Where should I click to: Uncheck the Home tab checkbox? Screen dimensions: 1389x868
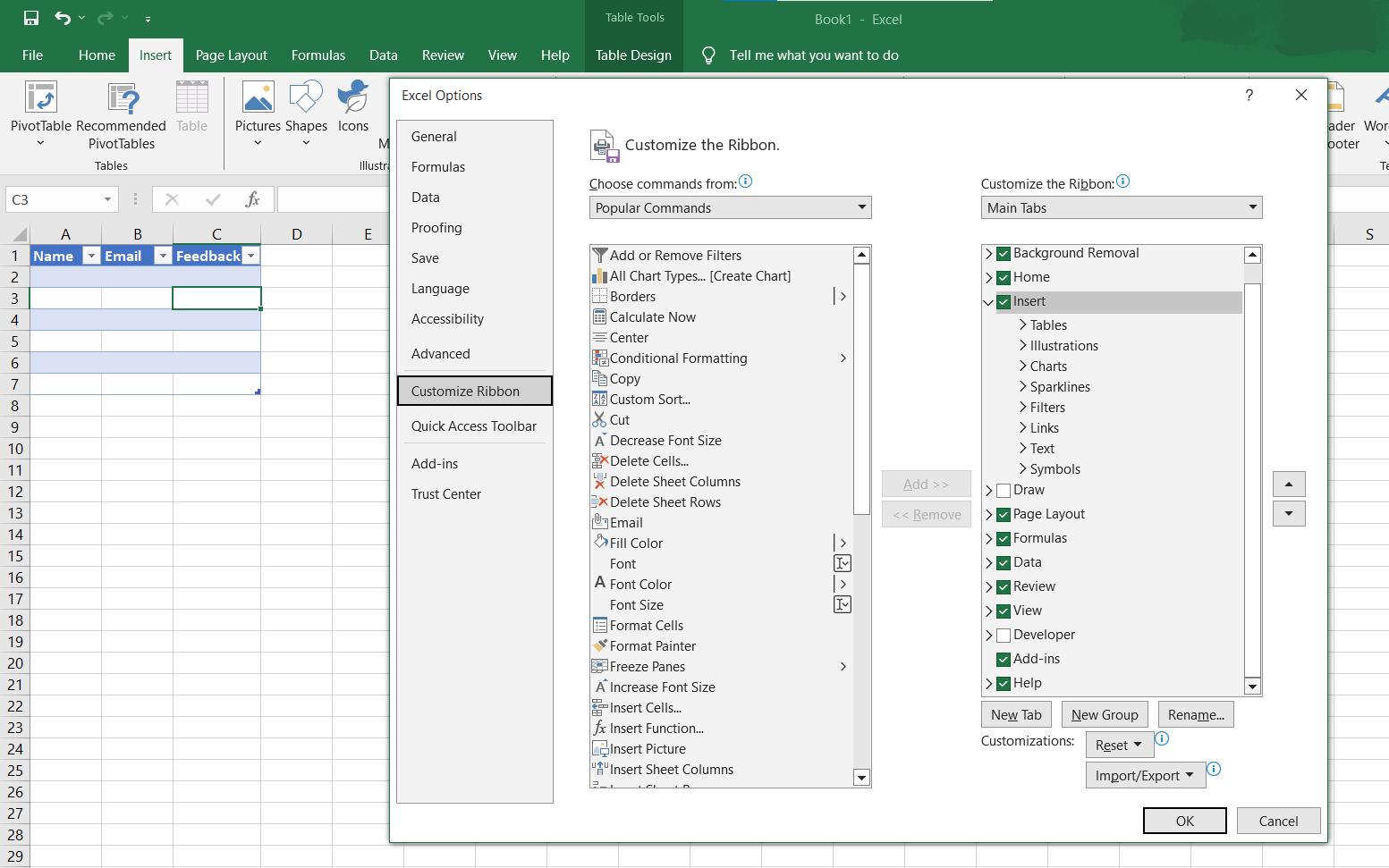point(1004,278)
